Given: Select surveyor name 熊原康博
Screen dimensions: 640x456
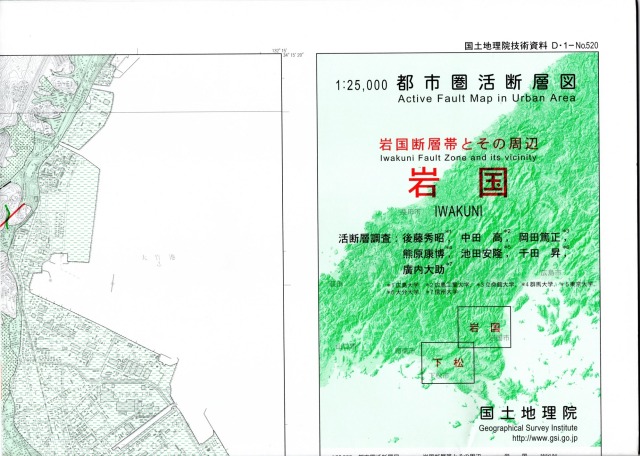Looking at the screenshot, I should [x=423, y=254].
